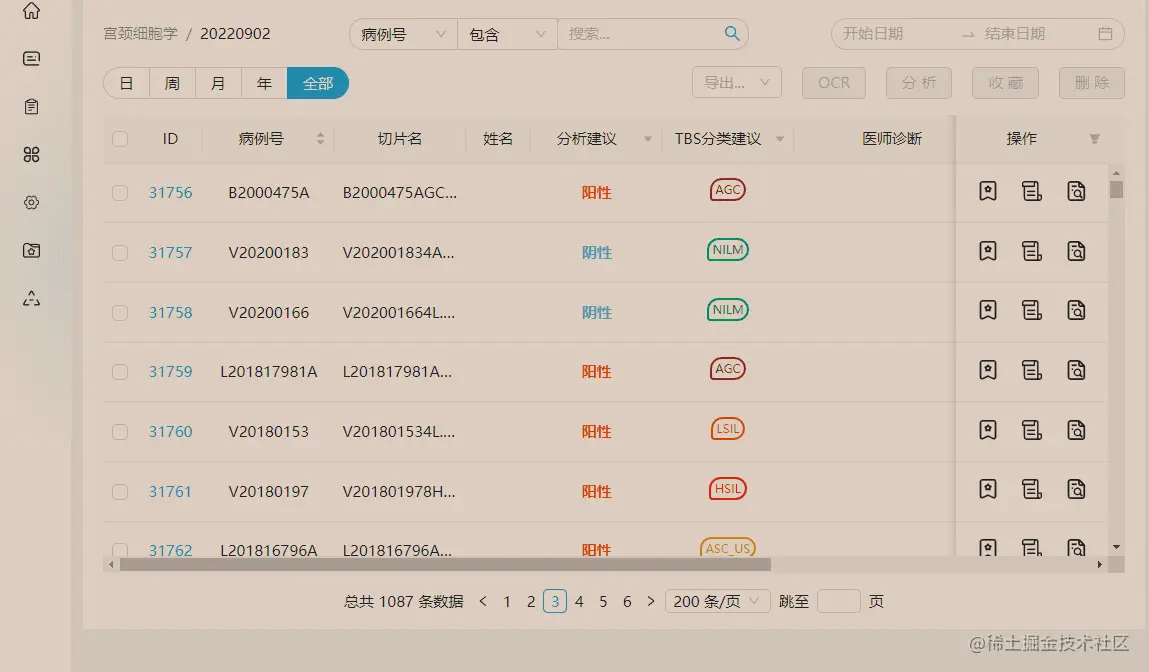Open document preview icon for case 31758

(1076, 310)
